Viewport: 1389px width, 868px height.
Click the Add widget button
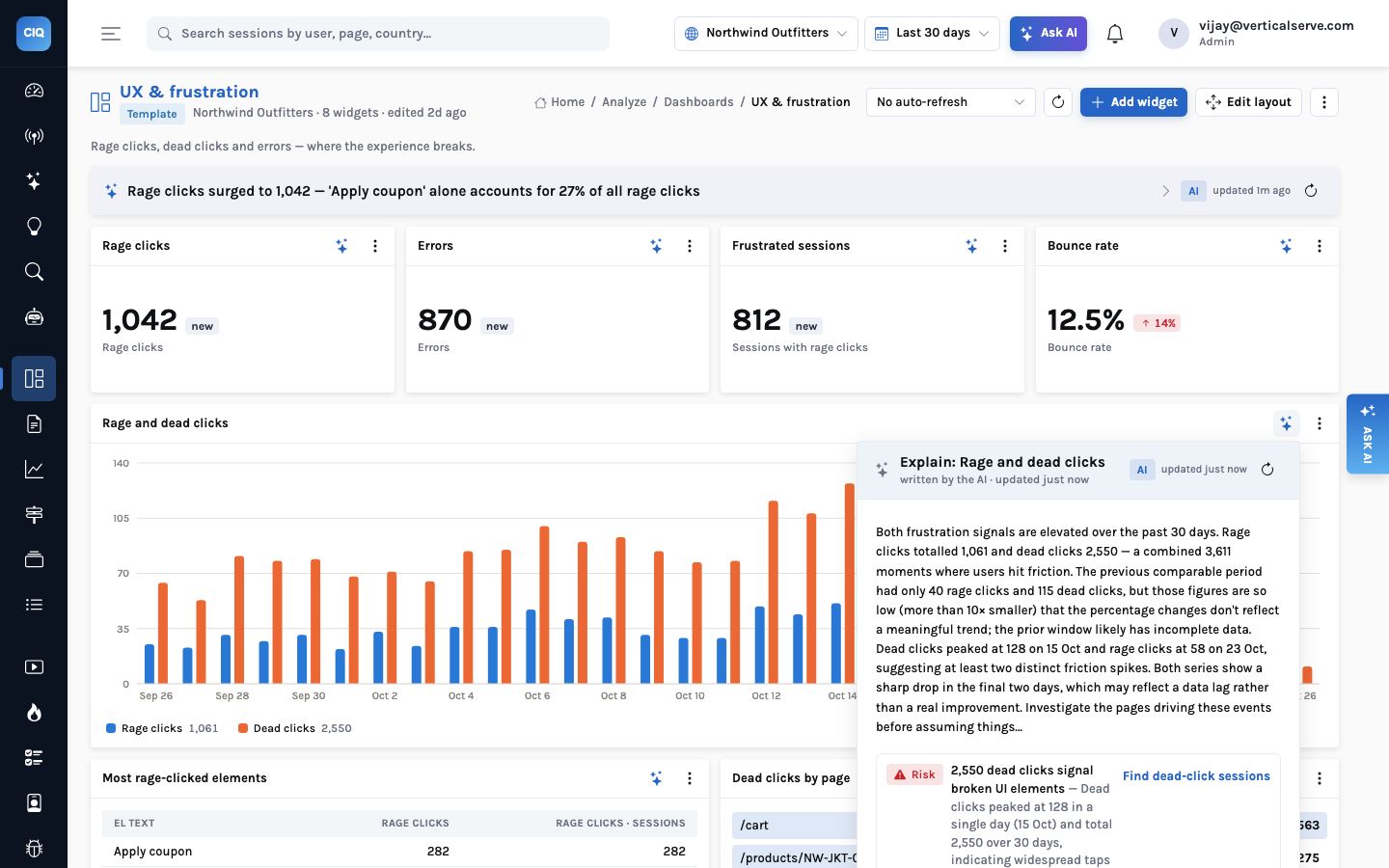1133,102
